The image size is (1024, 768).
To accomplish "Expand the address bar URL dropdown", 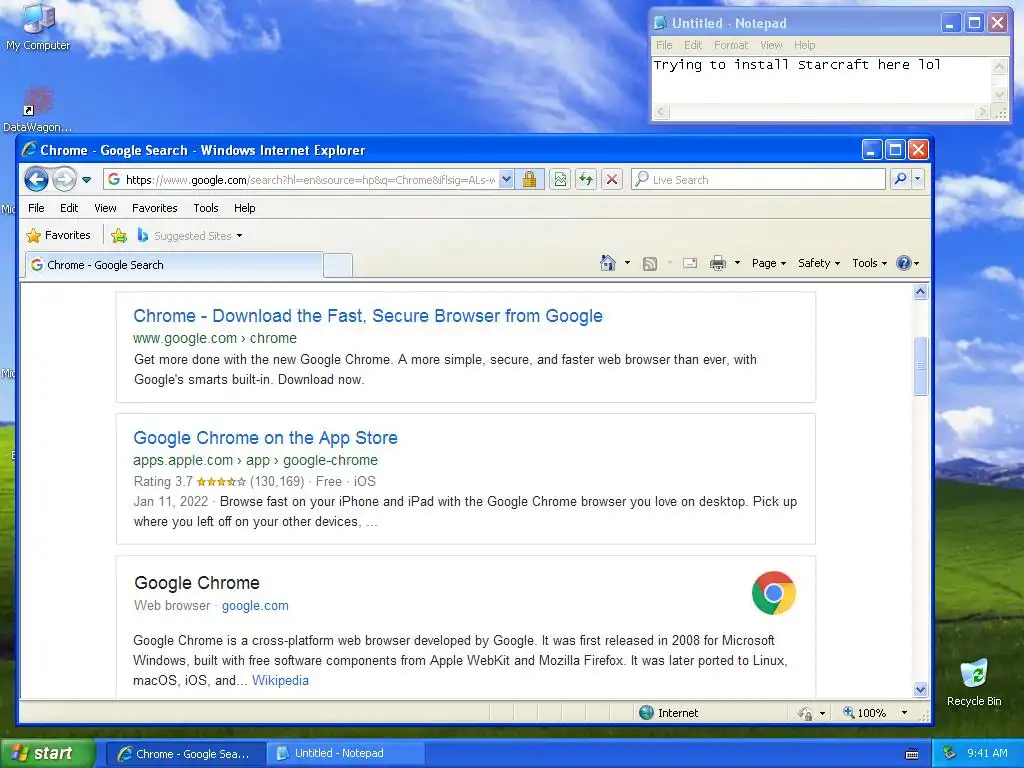I will pyautogui.click(x=506, y=179).
